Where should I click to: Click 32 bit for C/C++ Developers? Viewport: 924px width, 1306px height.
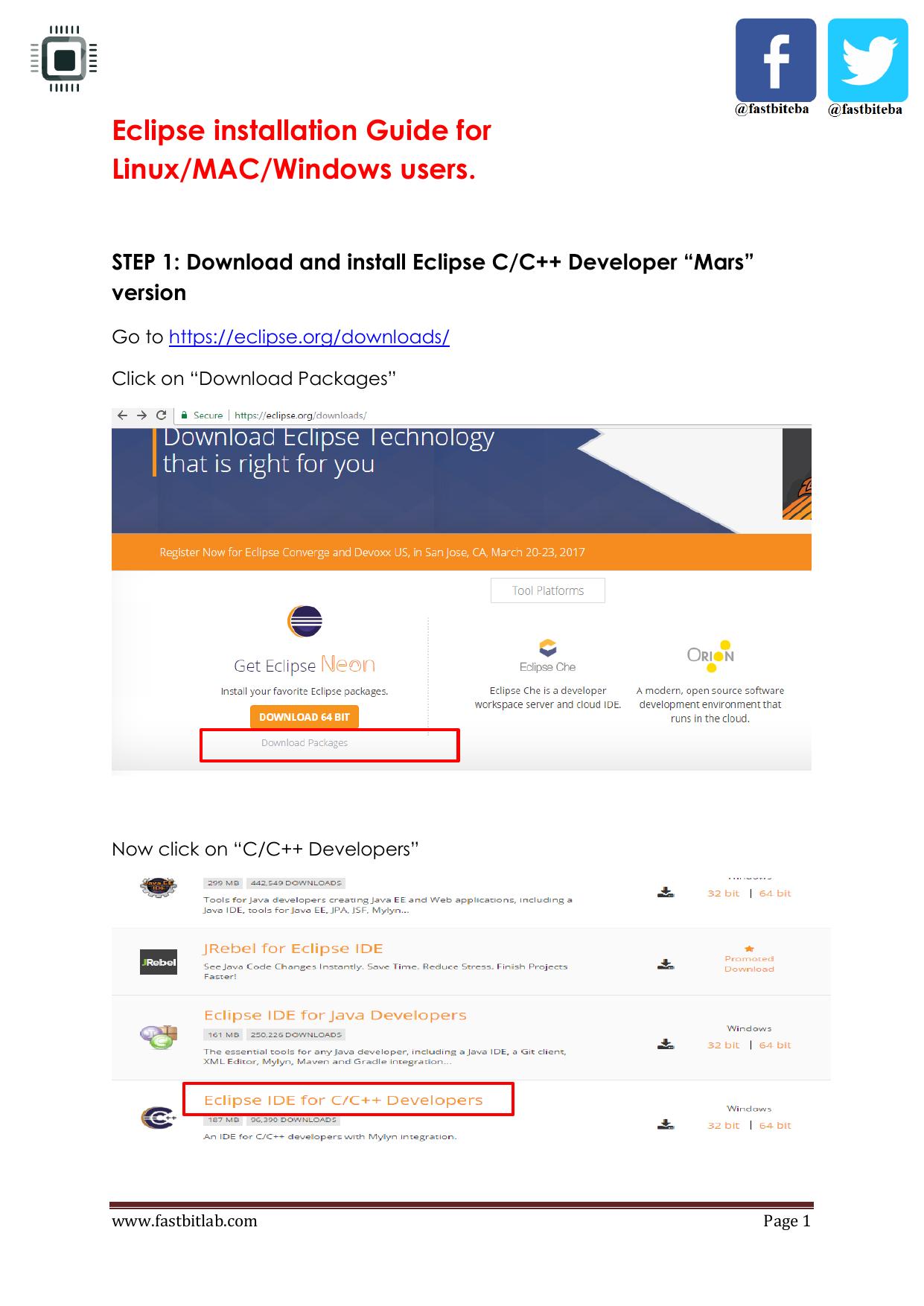pos(723,1126)
